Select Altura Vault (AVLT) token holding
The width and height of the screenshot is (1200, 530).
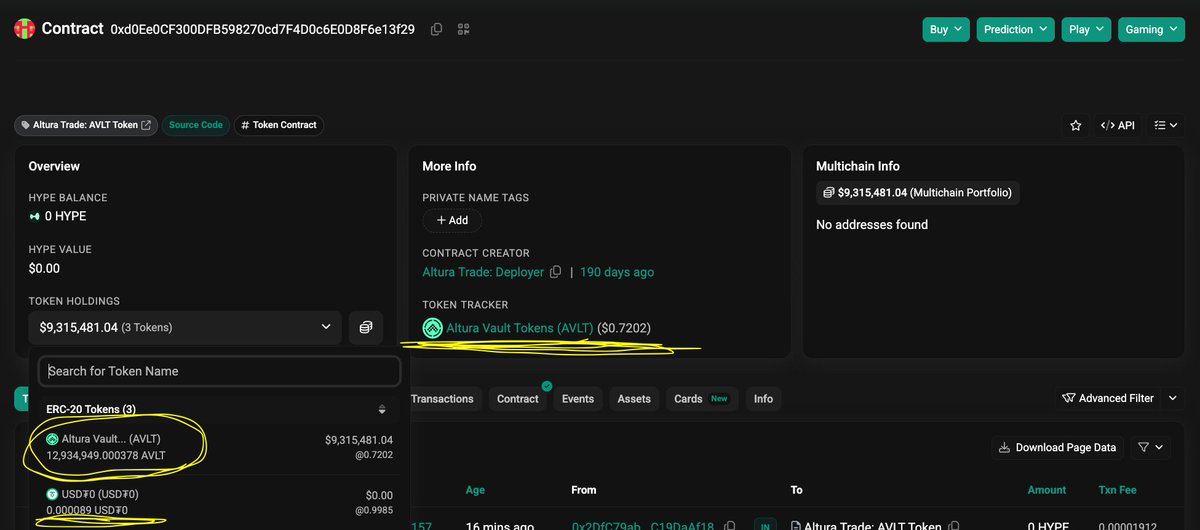click(x=219, y=447)
